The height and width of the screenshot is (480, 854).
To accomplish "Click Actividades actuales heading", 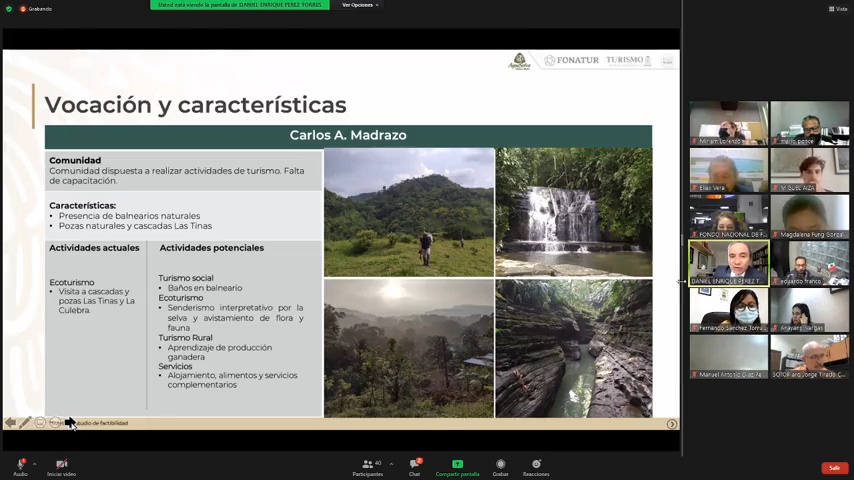I will tap(94, 248).
